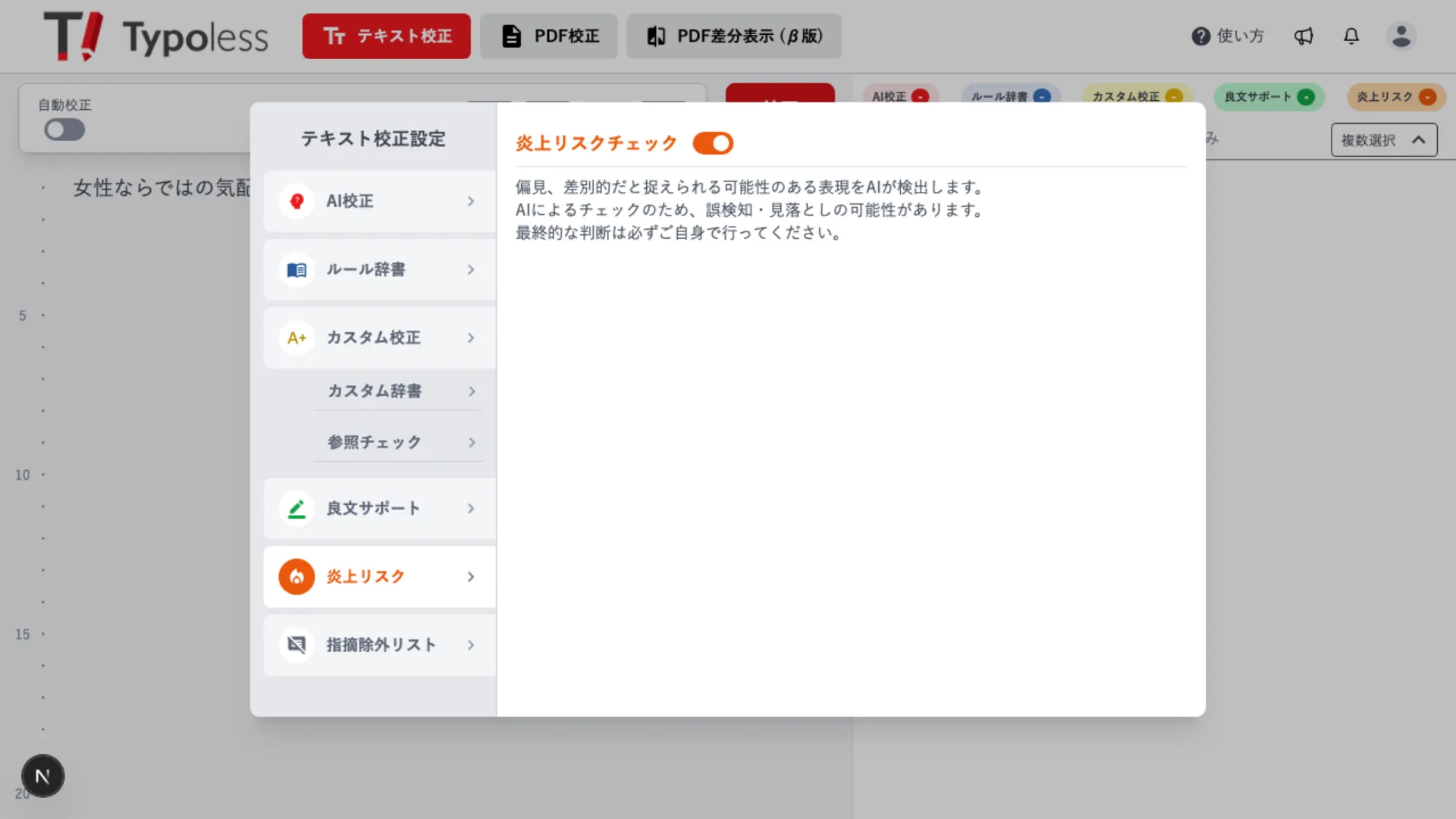This screenshot has height=819, width=1456.
Task: Select ルール辞書 in settings menu
Action: click(380, 269)
